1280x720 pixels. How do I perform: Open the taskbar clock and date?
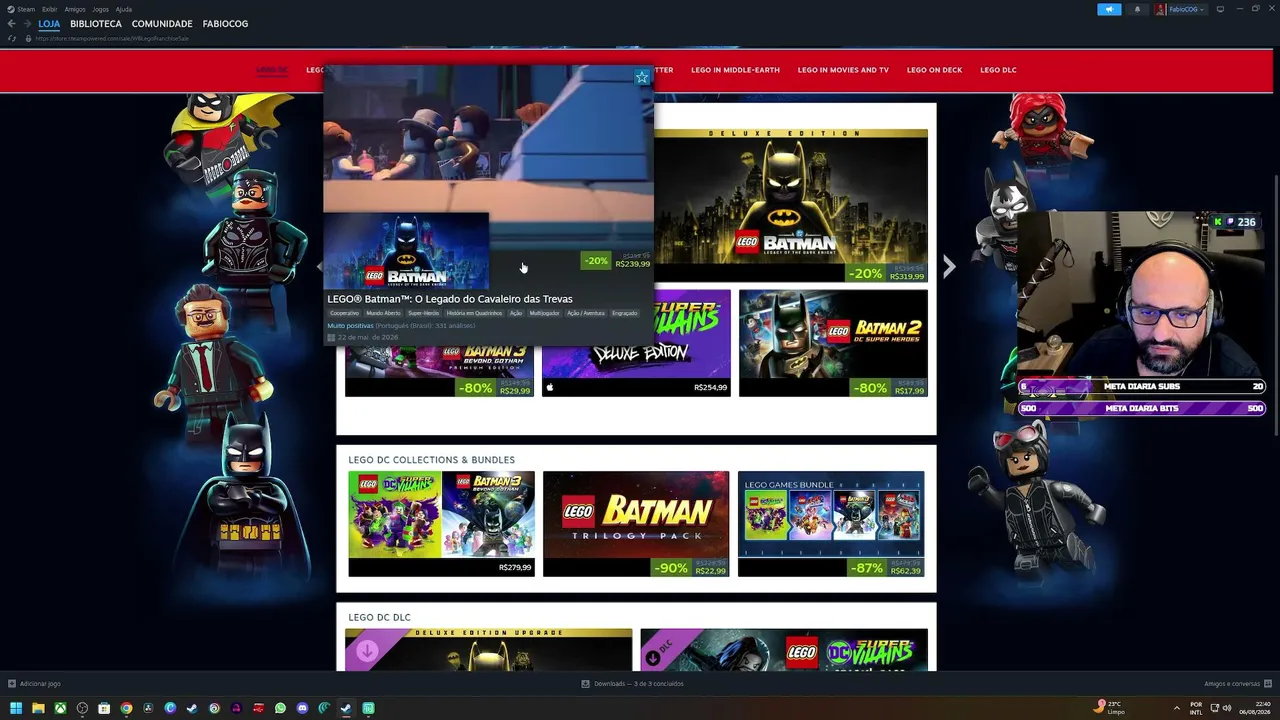pos(1254,708)
